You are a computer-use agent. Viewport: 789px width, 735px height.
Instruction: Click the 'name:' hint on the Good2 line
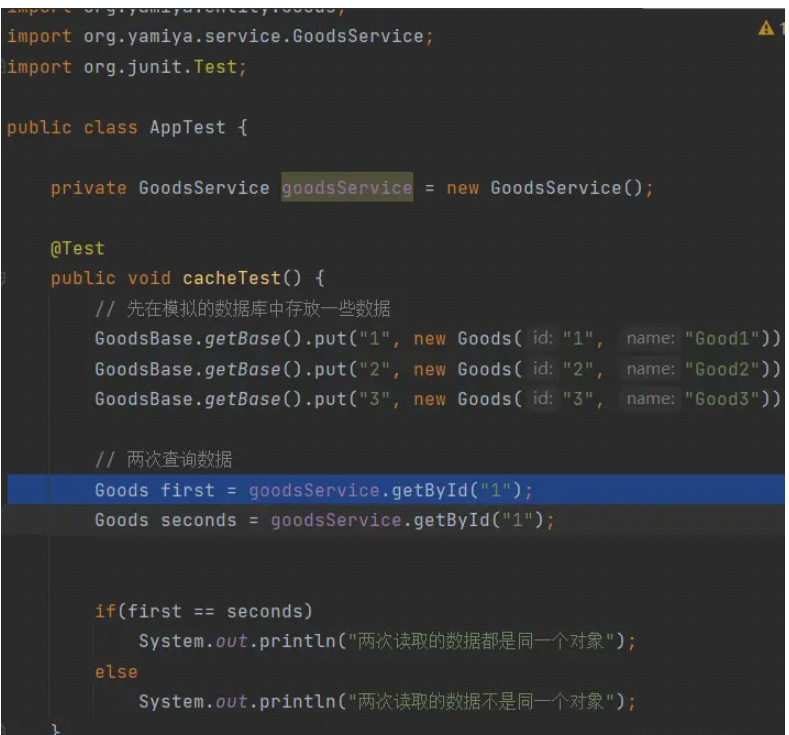point(651,369)
